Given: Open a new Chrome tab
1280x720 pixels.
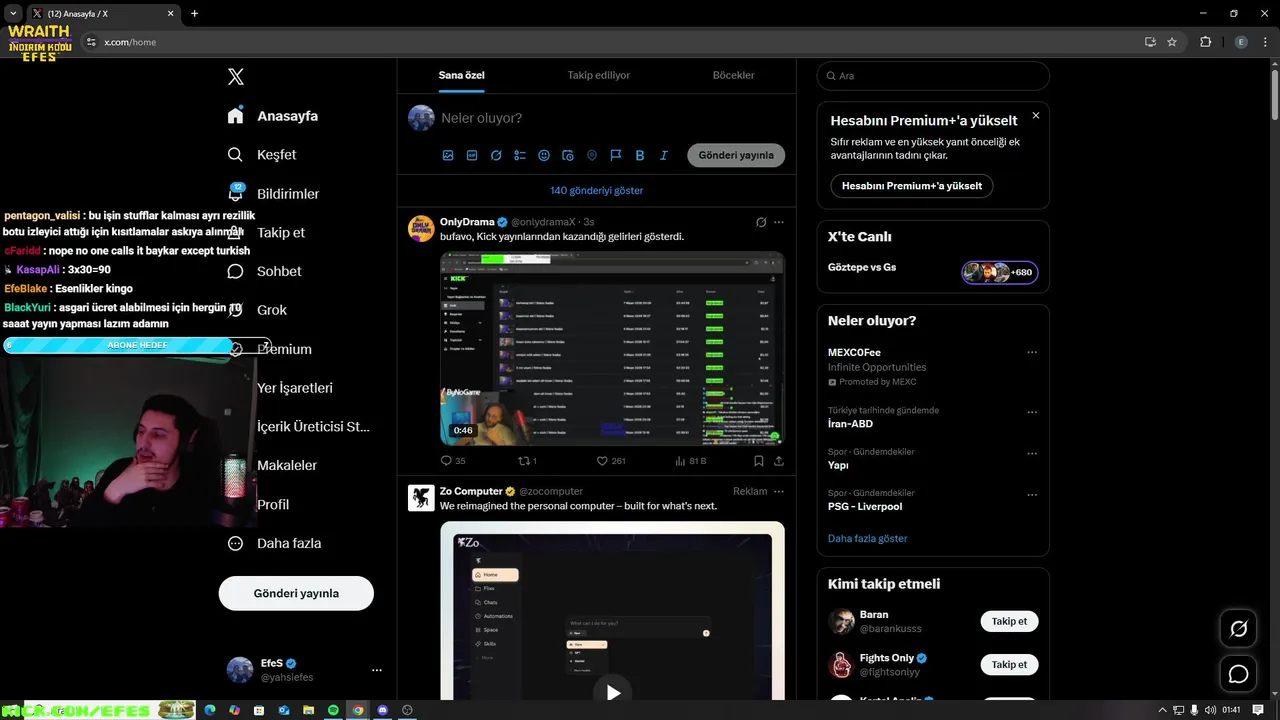Looking at the screenshot, I should (194, 14).
